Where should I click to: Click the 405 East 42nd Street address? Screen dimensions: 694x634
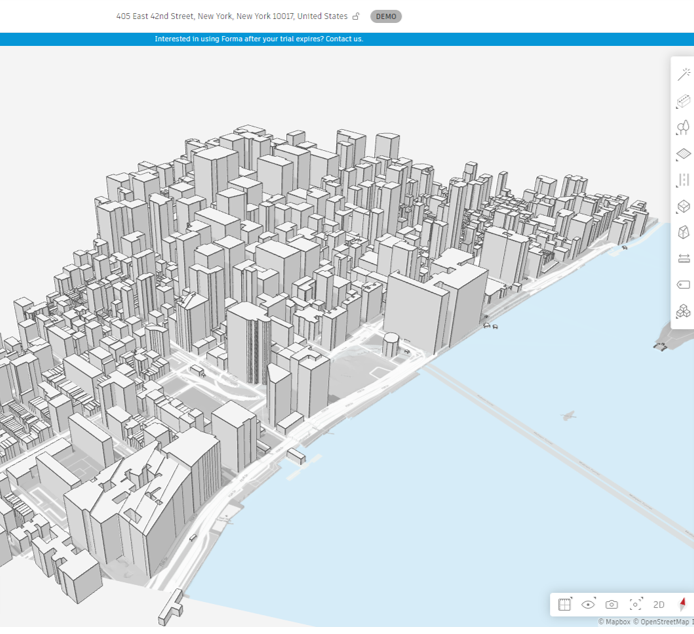point(231,16)
